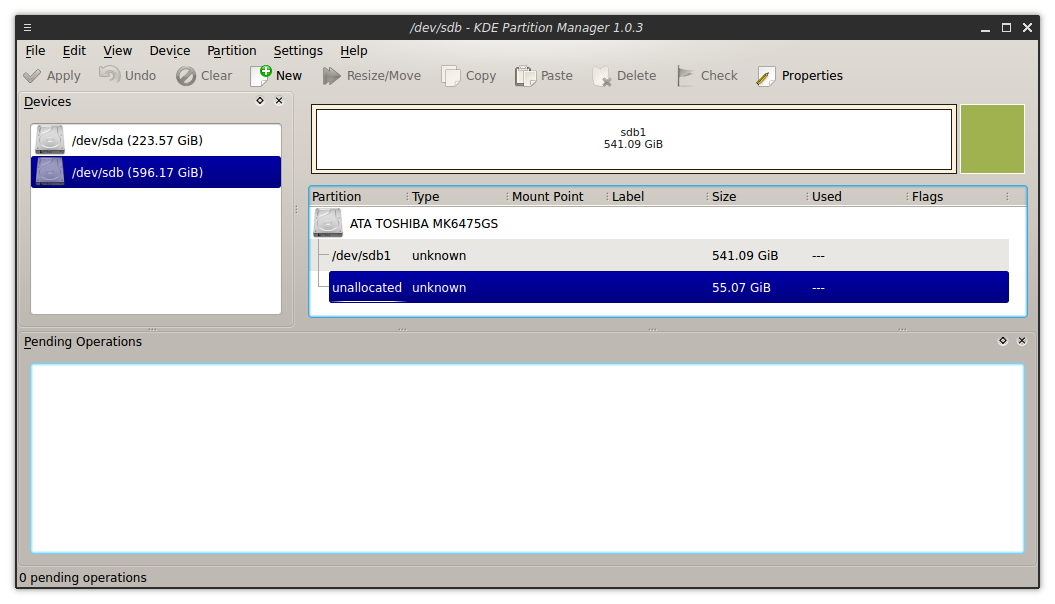Click the 541.09 GiB size cell
This screenshot has height=604, width=1055.
(745, 256)
